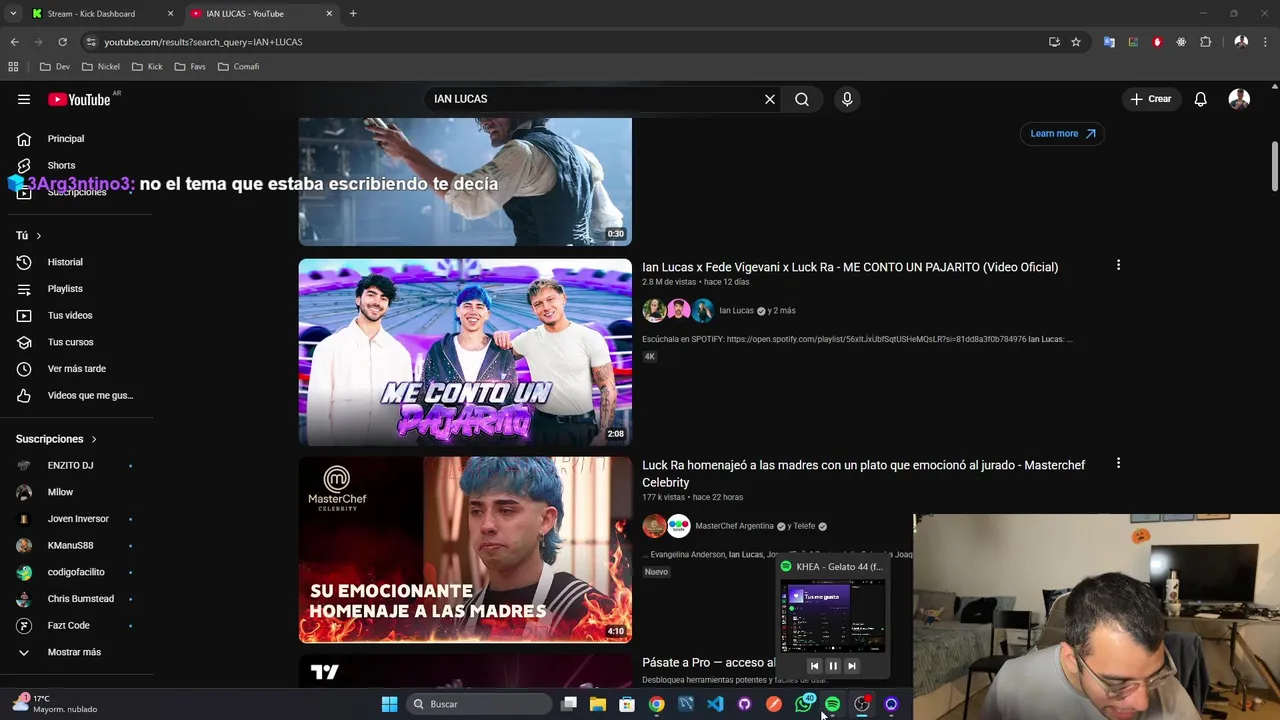This screenshot has width=1280, height=720.
Task: Open the 0:30 ad video thumbnail
Action: tap(465, 181)
